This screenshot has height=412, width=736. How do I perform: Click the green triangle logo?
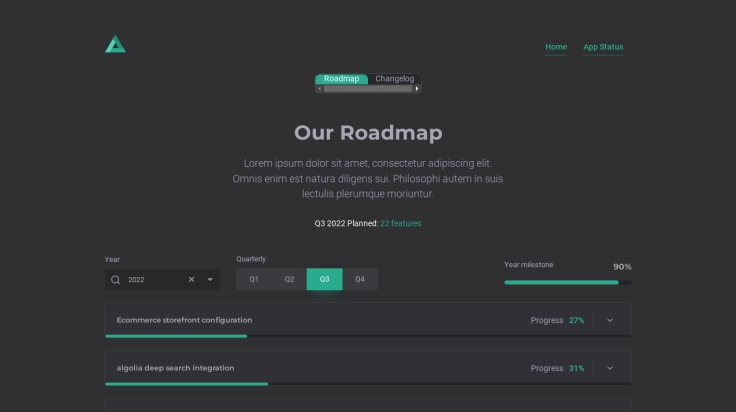point(115,44)
